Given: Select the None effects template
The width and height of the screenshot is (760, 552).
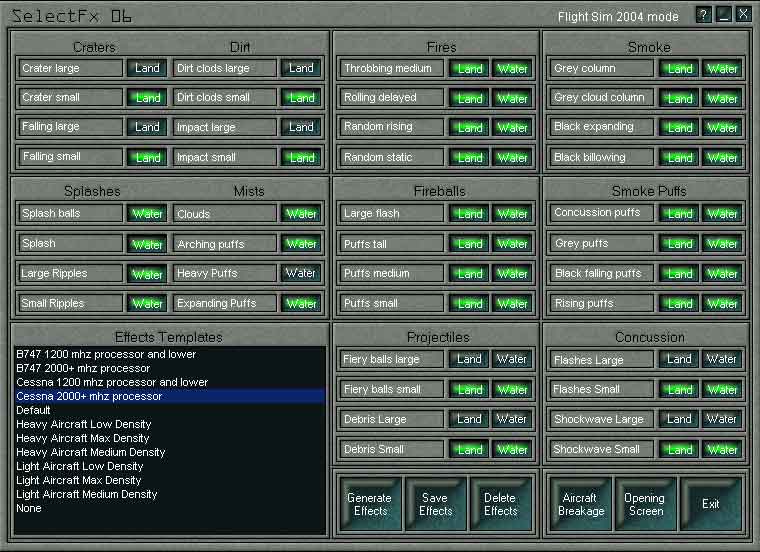Looking at the screenshot, I should 170,508.
